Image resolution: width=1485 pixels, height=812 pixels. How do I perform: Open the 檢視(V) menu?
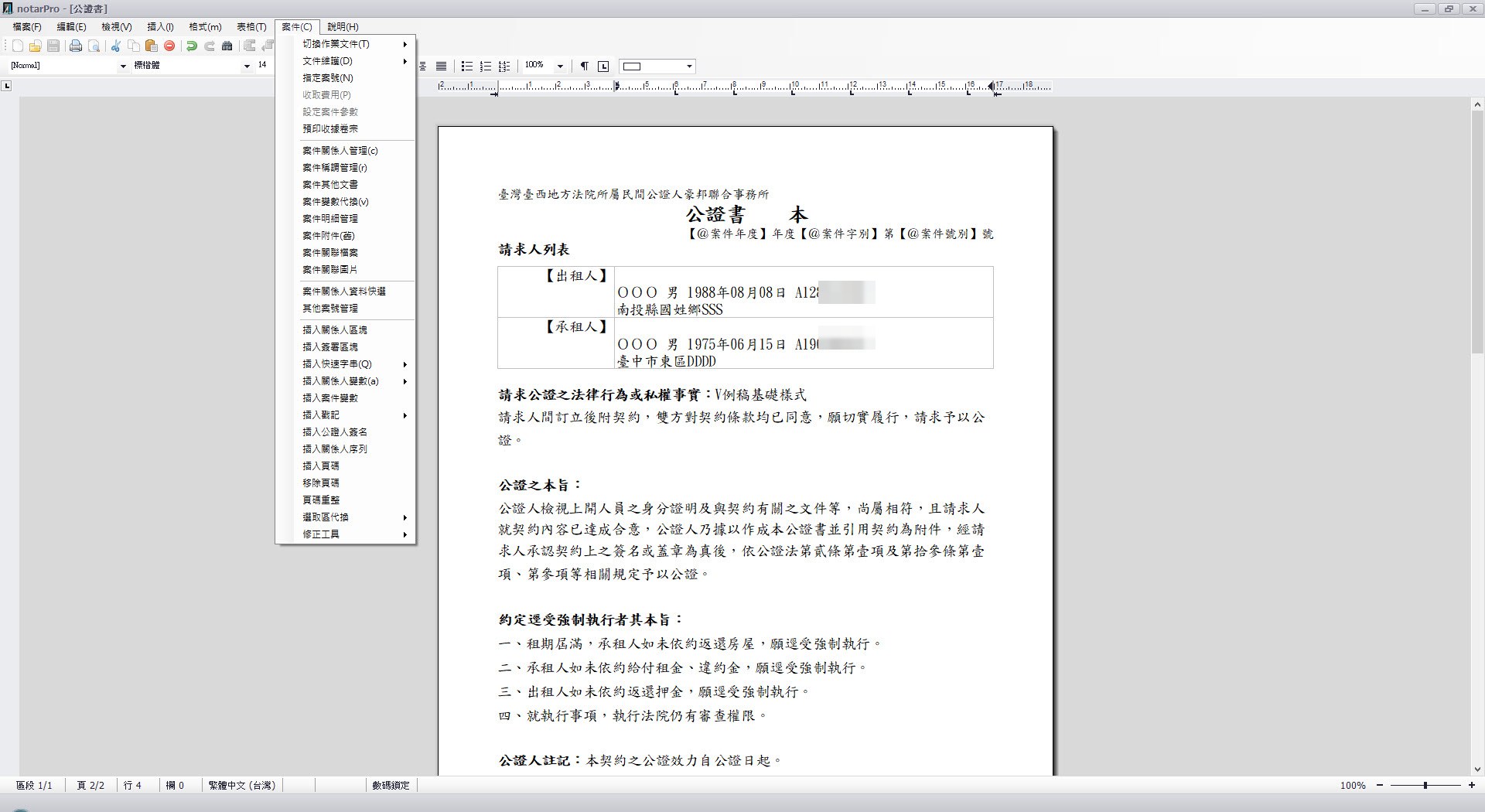click(116, 27)
